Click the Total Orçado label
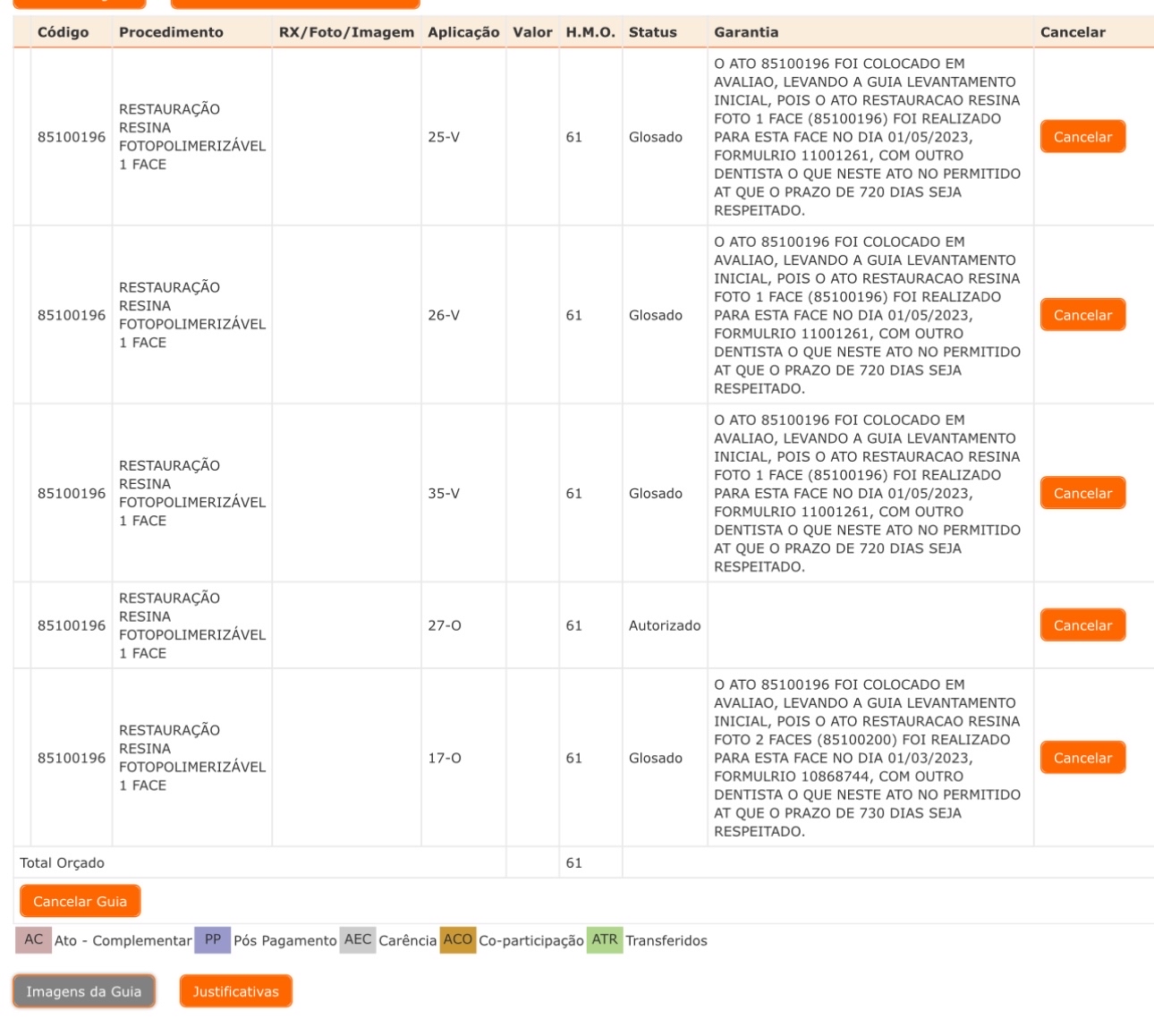This screenshot has width=1154, height=1036. tap(63, 863)
